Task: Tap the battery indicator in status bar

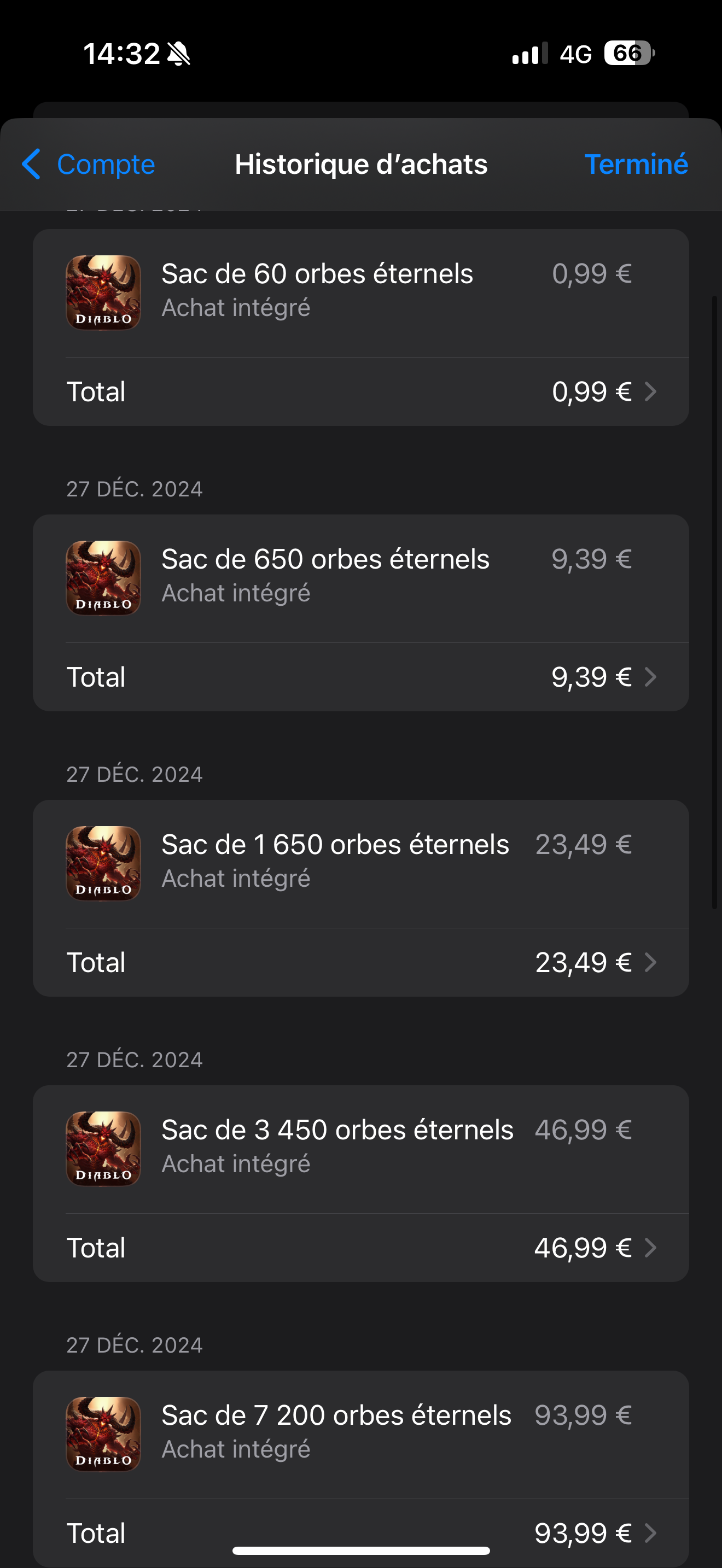Action: (628, 54)
